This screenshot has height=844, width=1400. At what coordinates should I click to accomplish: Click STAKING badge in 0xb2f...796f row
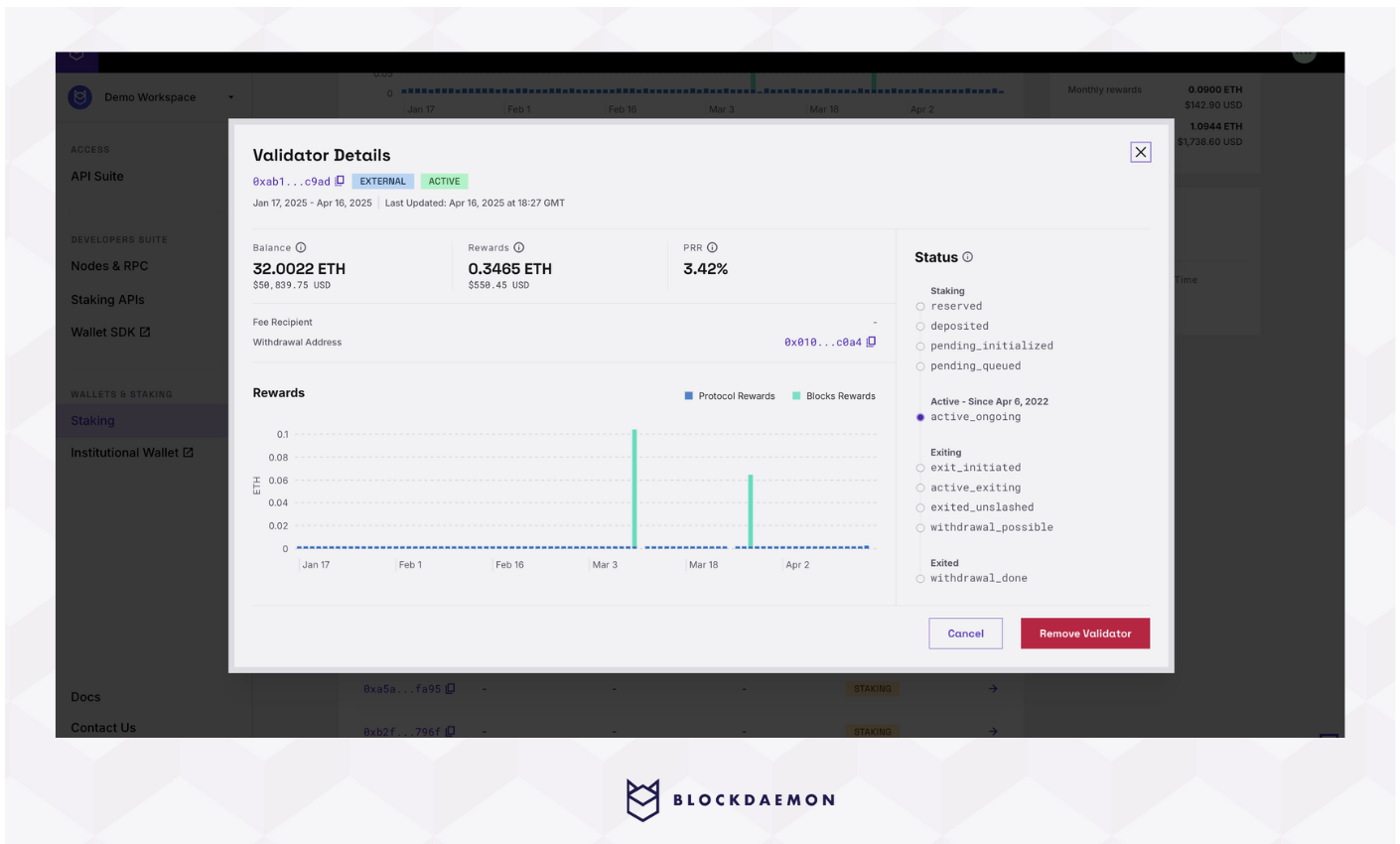coord(873,732)
